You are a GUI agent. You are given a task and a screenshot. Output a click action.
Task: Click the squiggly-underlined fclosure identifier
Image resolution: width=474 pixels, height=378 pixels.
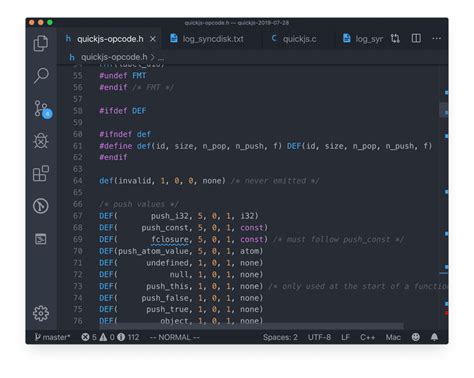(170, 240)
